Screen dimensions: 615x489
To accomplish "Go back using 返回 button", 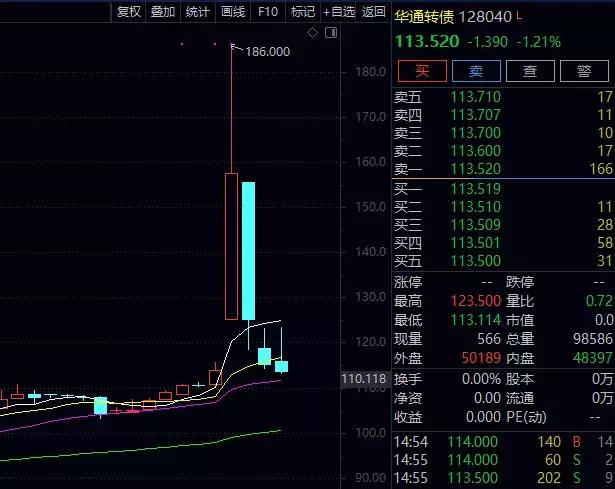I will coord(373,12).
